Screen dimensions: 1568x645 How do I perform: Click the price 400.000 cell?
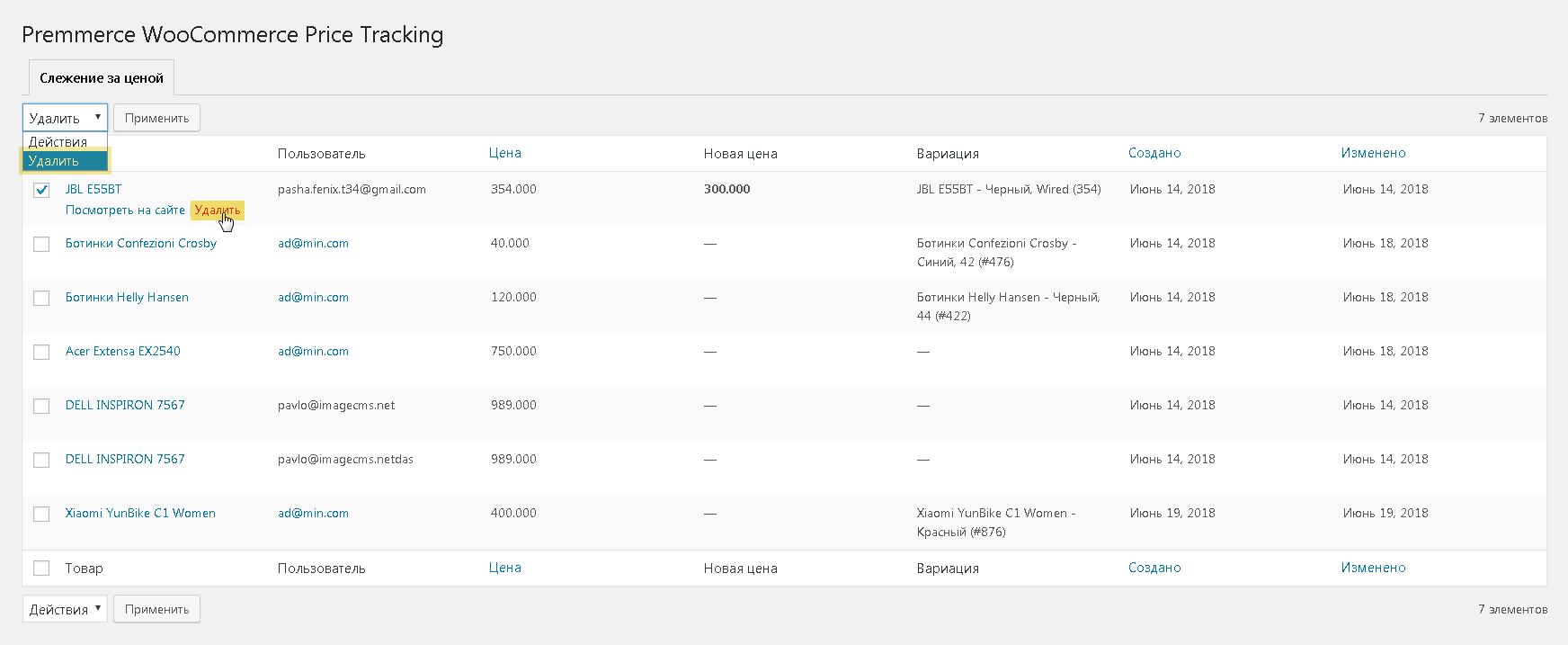(x=513, y=513)
